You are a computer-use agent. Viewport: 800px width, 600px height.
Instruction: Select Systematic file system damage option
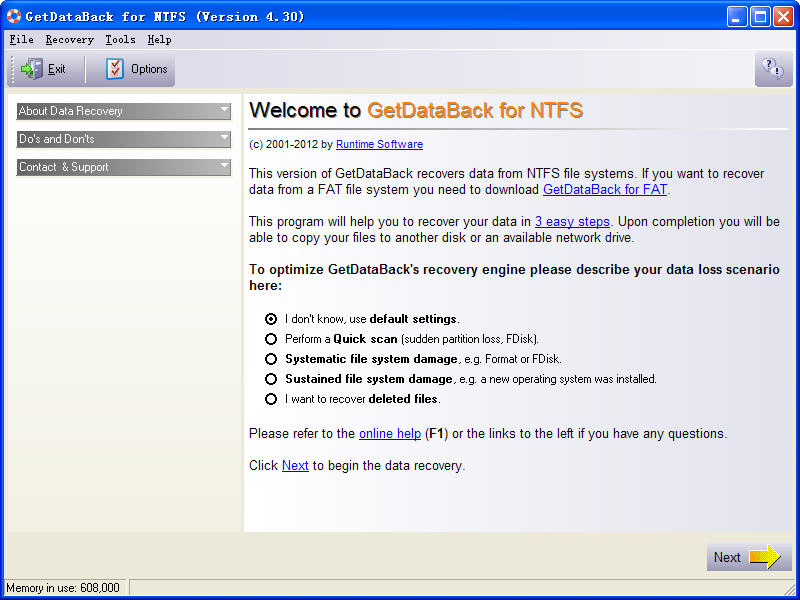click(271, 359)
